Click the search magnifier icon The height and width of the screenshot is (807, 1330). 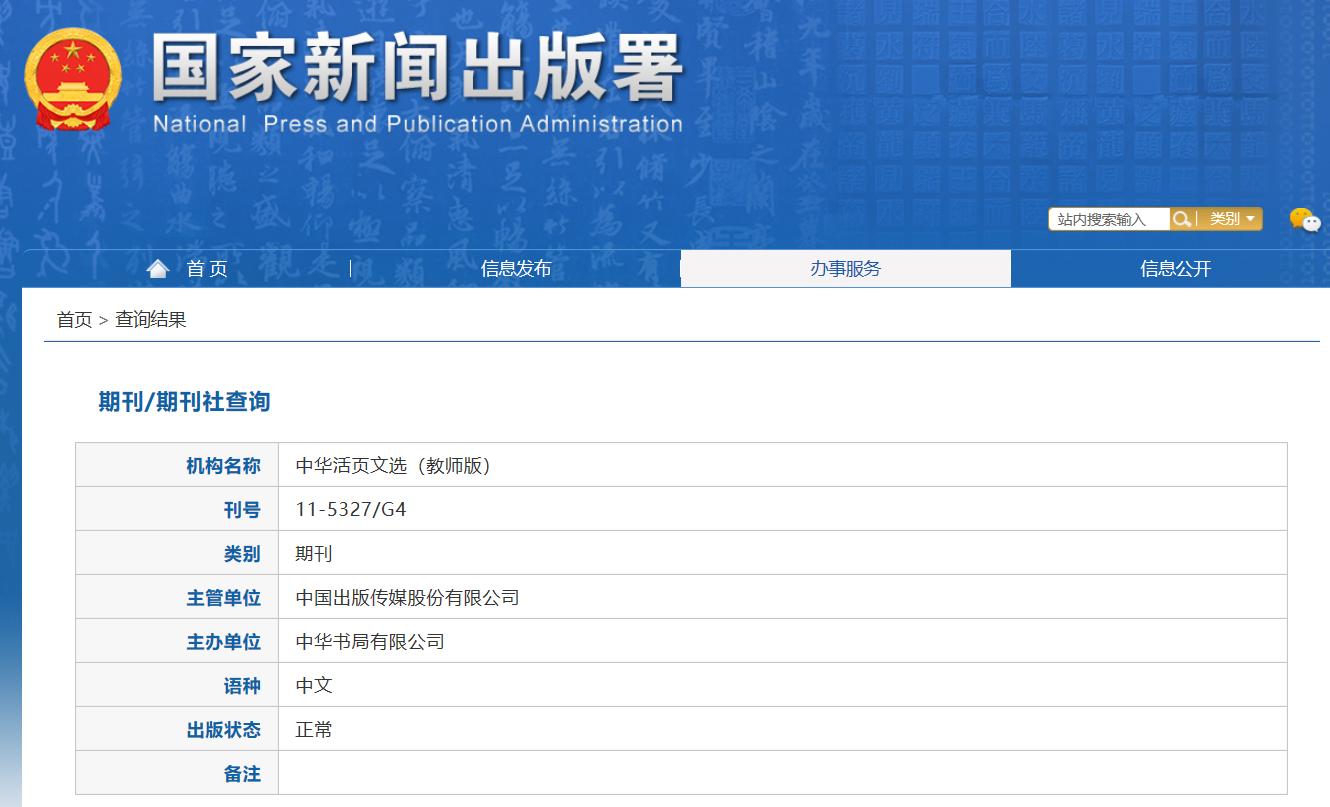[1182, 219]
